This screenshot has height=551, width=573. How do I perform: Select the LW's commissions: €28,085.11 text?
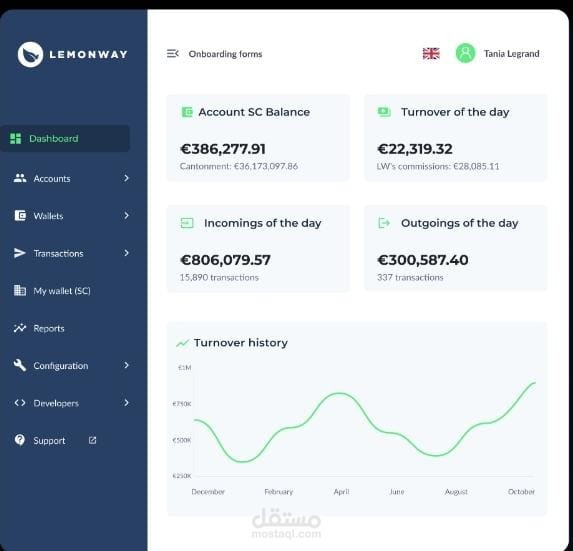click(x=438, y=166)
